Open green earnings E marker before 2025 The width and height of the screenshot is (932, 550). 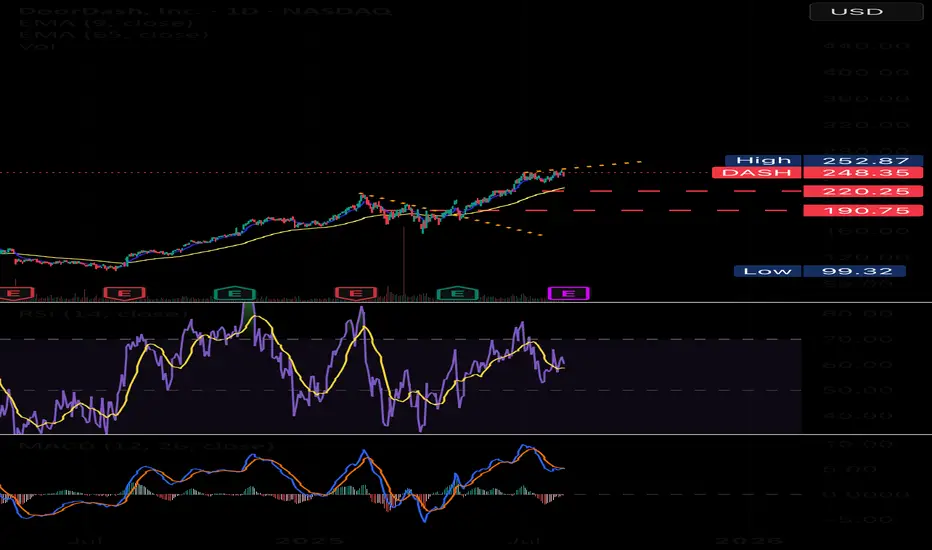[235, 293]
